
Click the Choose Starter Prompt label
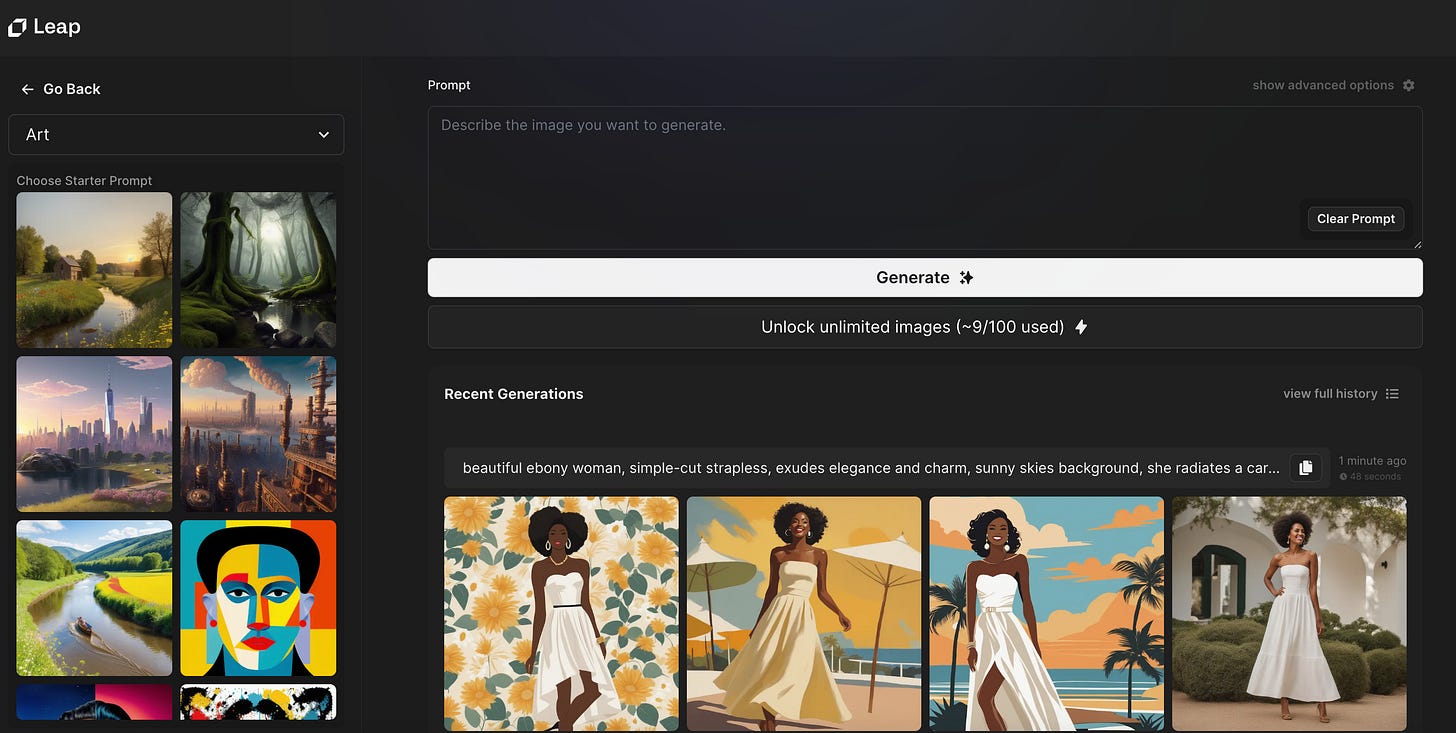[x=85, y=181]
